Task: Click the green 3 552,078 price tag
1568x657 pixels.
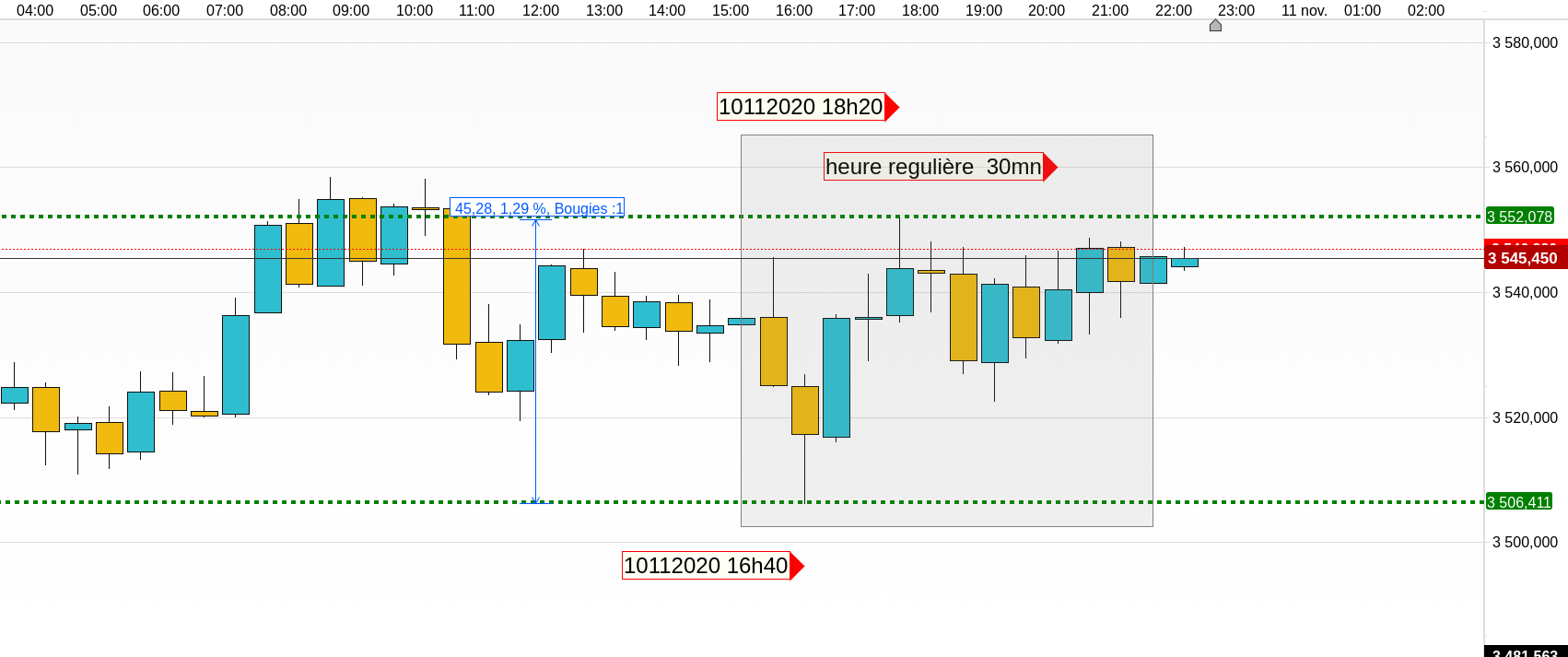Action: (1520, 217)
